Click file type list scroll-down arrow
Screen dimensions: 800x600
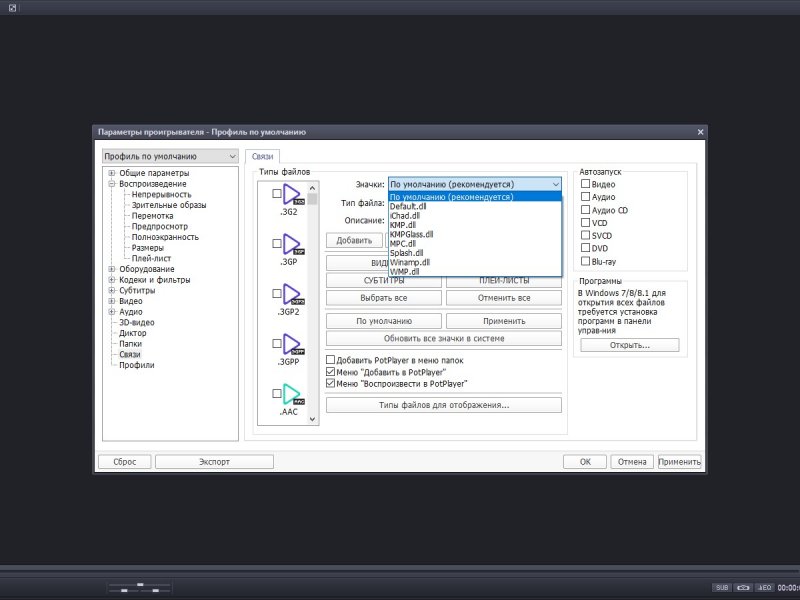coord(312,419)
